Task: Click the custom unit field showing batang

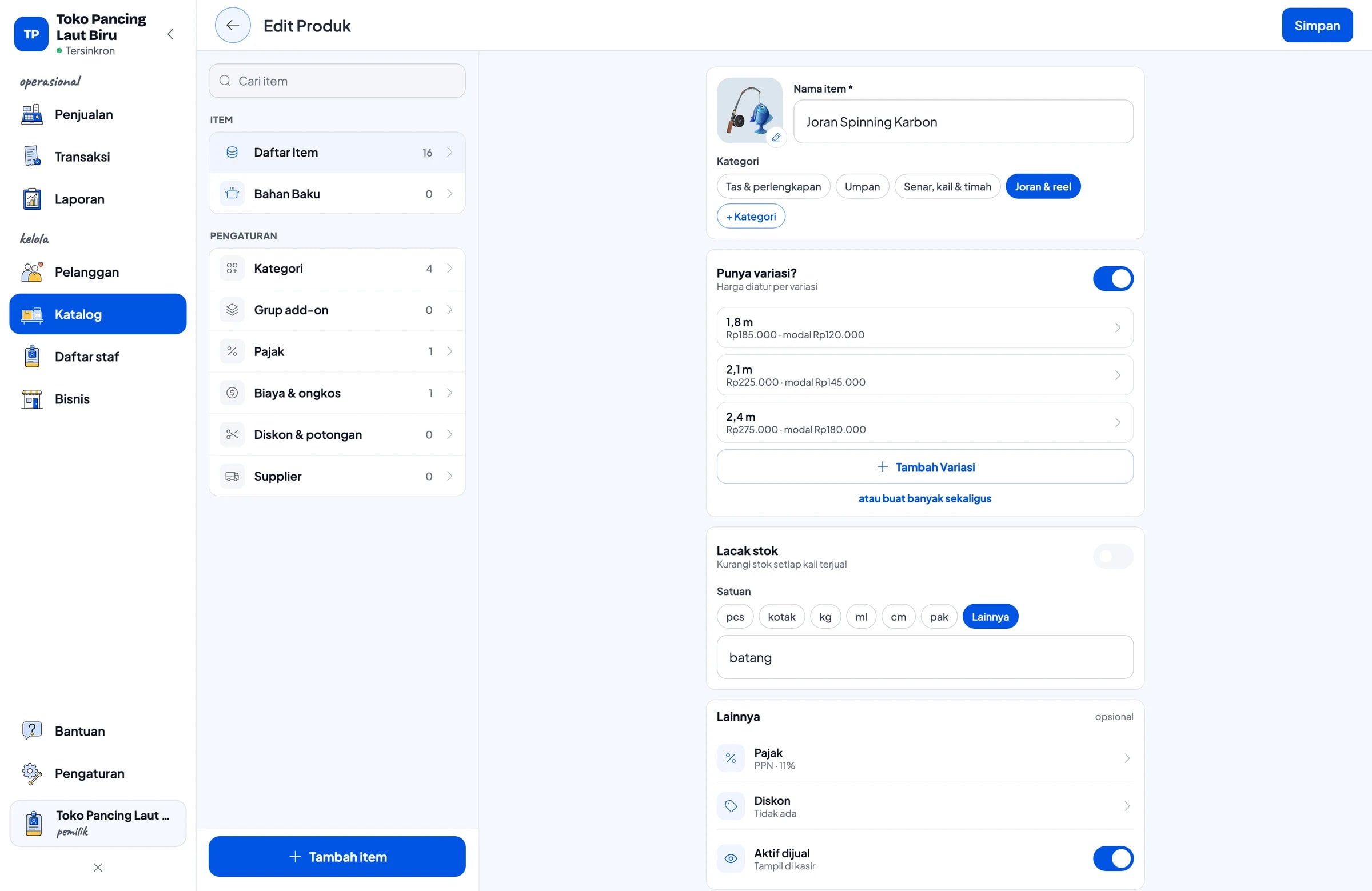Action: (924, 657)
